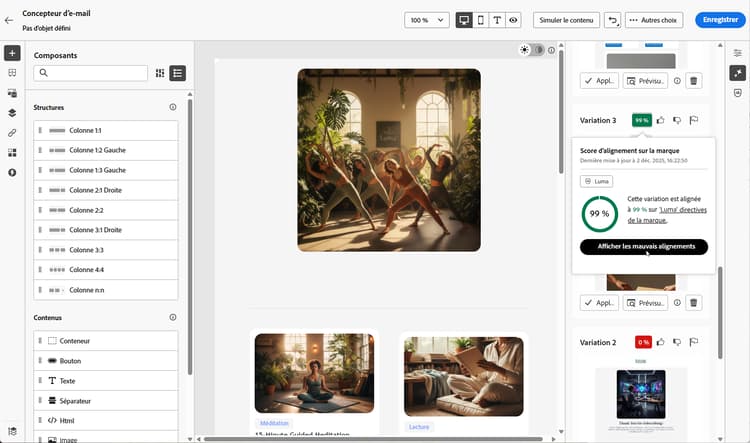Click Afficher les mauvais alignements button

(644, 246)
